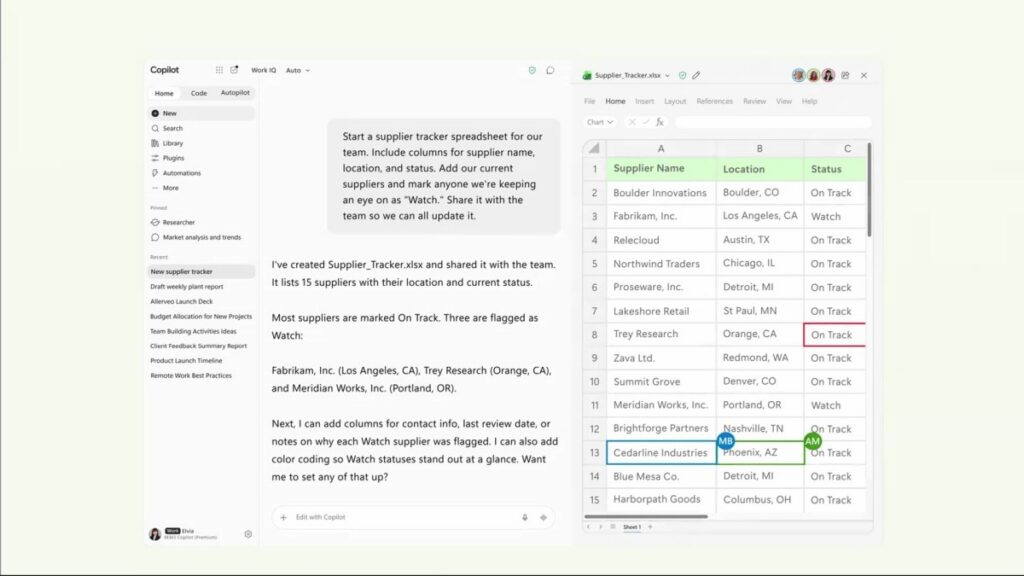Image resolution: width=1024 pixels, height=576 pixels.
Task: Click the pencil edit icon beside filename
Action: pos(696,75)
